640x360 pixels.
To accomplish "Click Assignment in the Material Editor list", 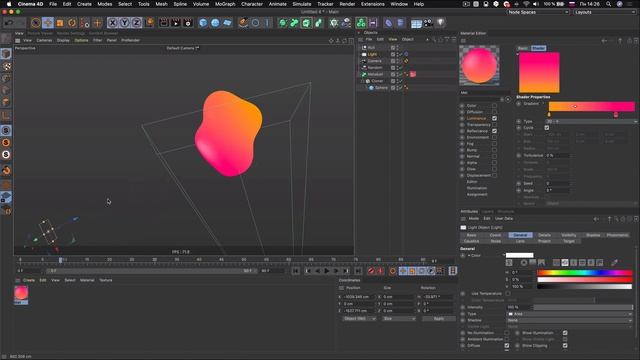I will 477,195.
